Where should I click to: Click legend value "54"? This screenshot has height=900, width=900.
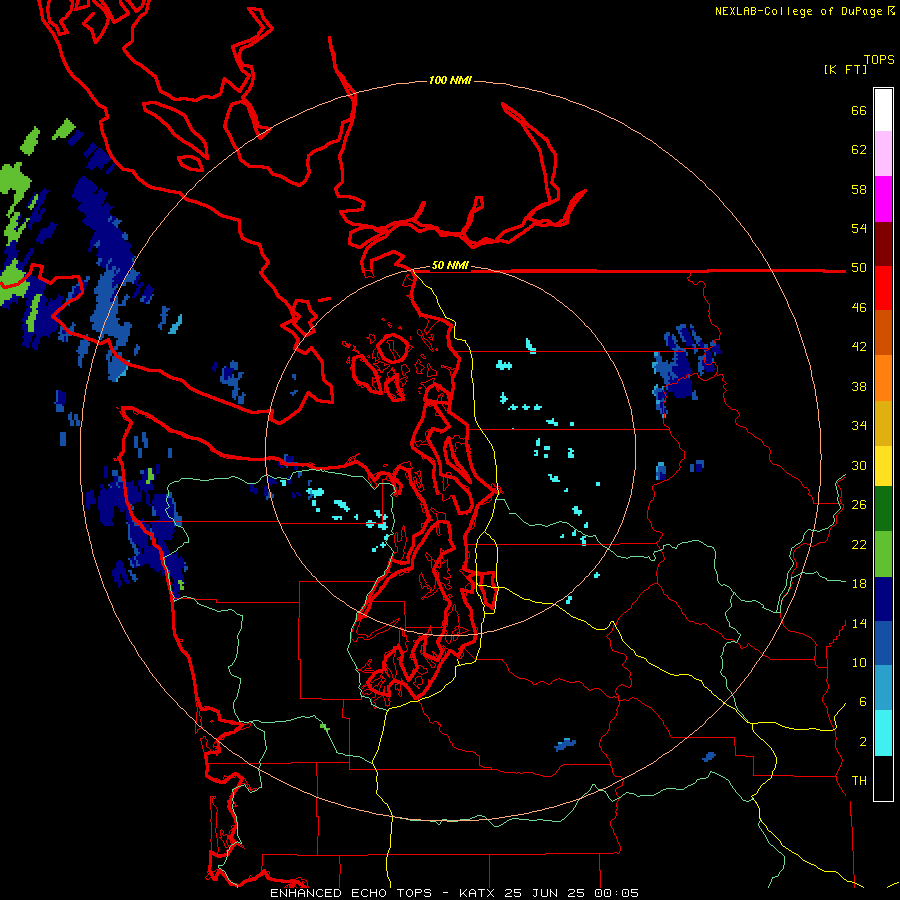click(859, 228)
